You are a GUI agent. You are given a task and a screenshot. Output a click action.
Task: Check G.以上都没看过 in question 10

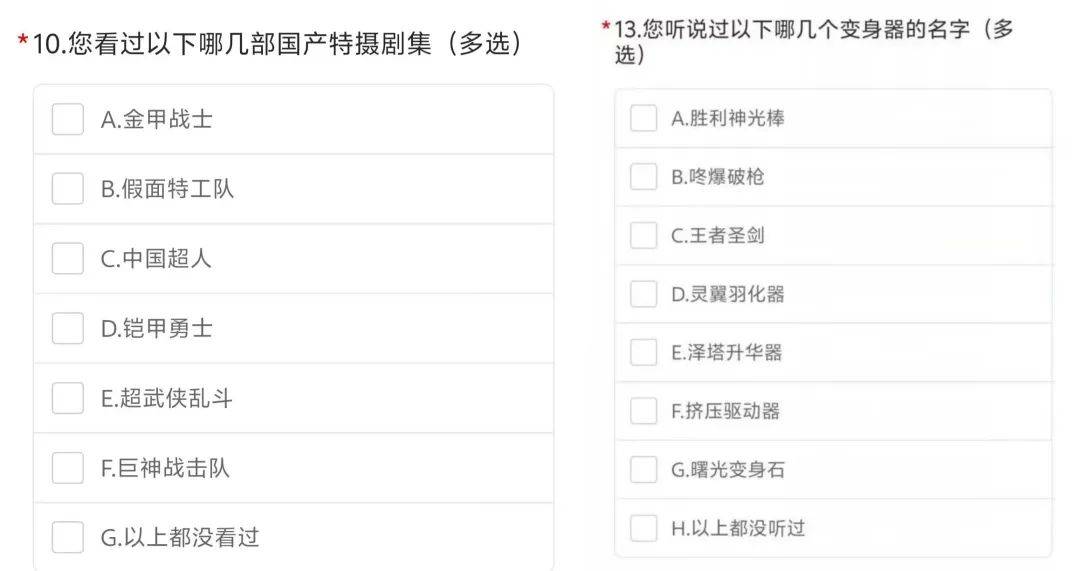(x=68, y=537)
